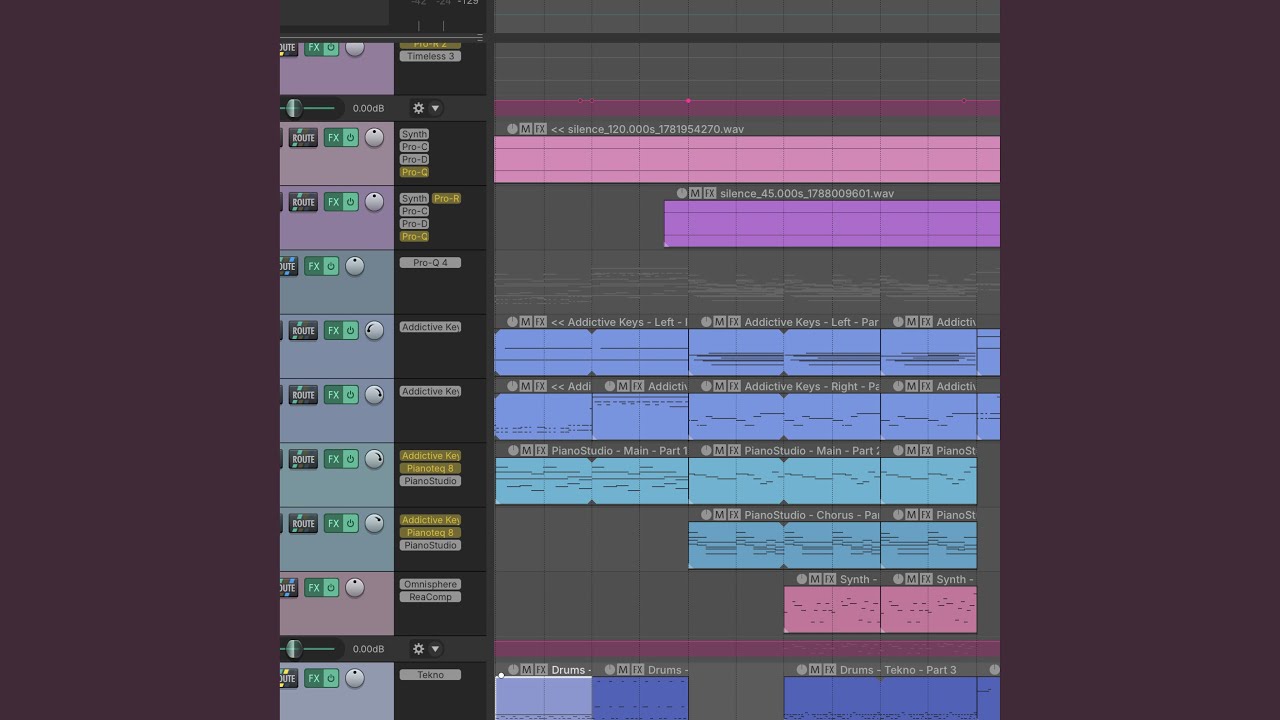This screenshot has width=1280, height=720.
Task: Open the FX chain on the Omnisphere track
Action: (x=314, y=588)
